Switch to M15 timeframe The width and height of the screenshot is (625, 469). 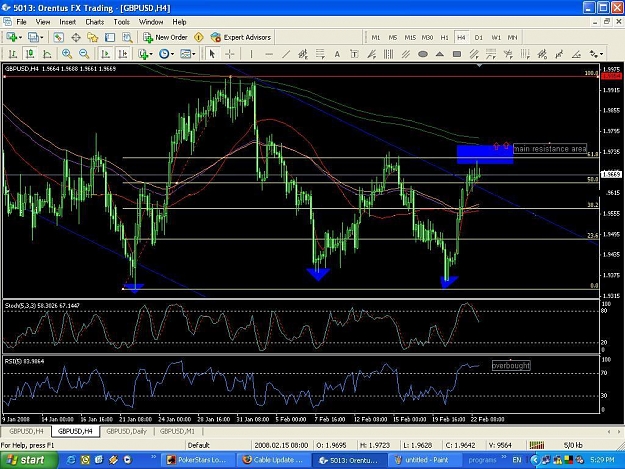pyautogui.click(x=410, y=37)
